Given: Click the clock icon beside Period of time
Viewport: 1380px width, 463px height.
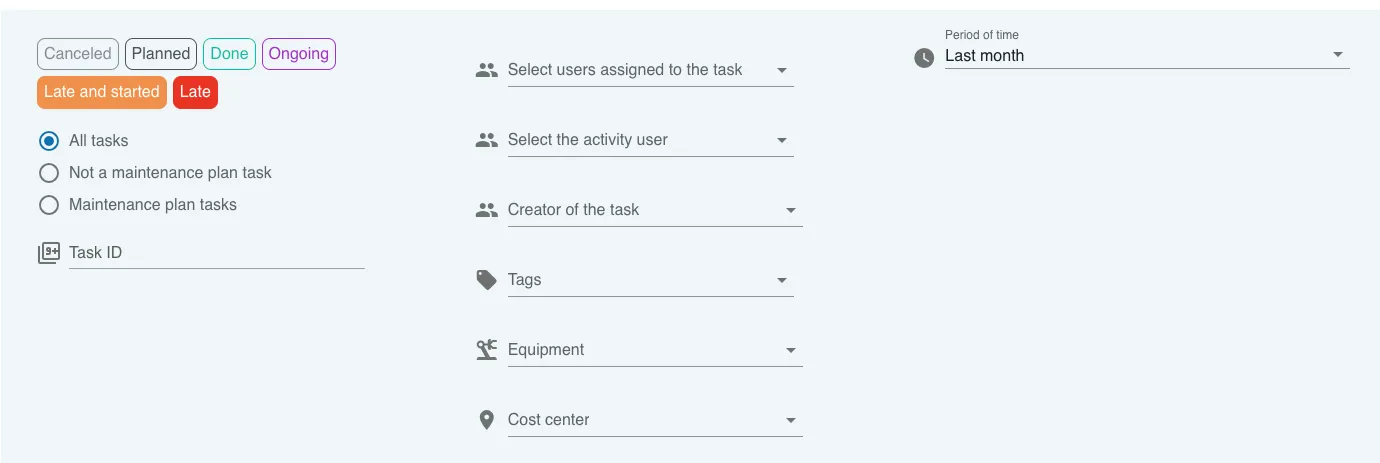Looking at the screenshot, I should click(x=924, y=58).
